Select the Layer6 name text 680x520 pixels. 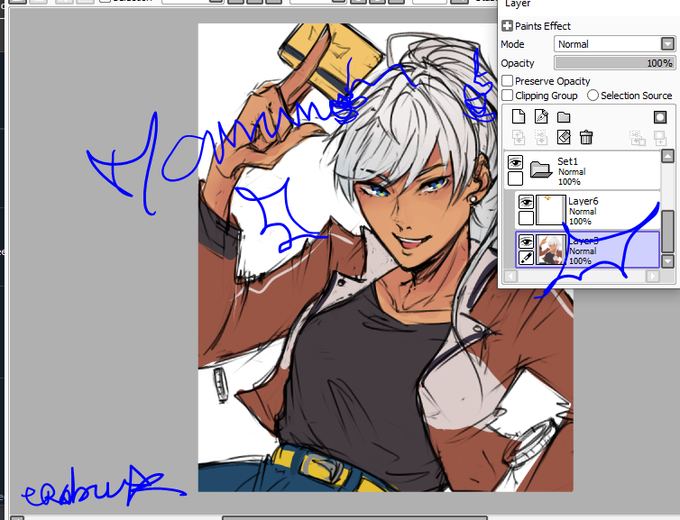point(583,201)
